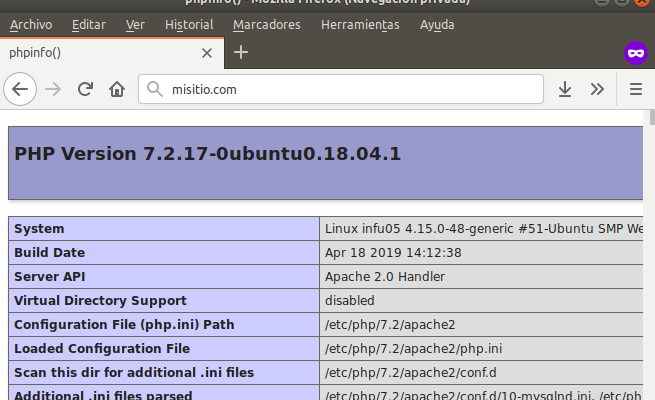The height and width of the screenshot is (400, 655).
Task: Click the Server API label
Action: point(49,277)
